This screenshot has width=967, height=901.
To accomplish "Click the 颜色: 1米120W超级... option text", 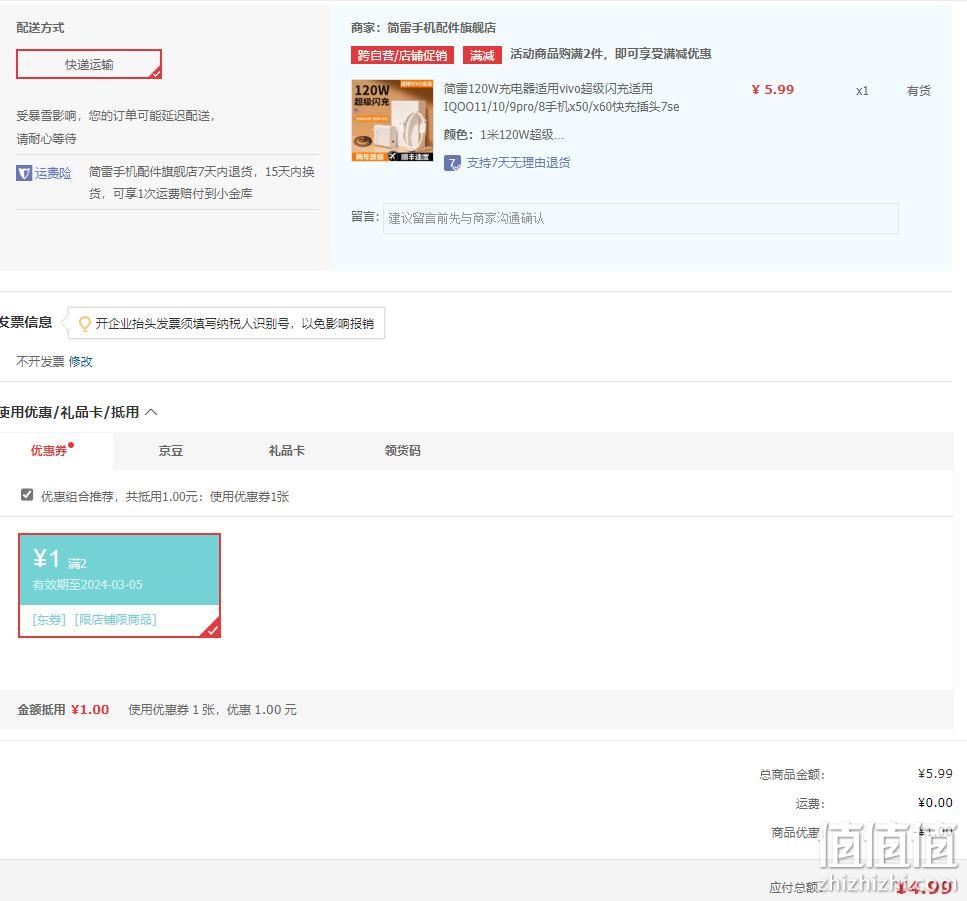I will coord(503,134).
